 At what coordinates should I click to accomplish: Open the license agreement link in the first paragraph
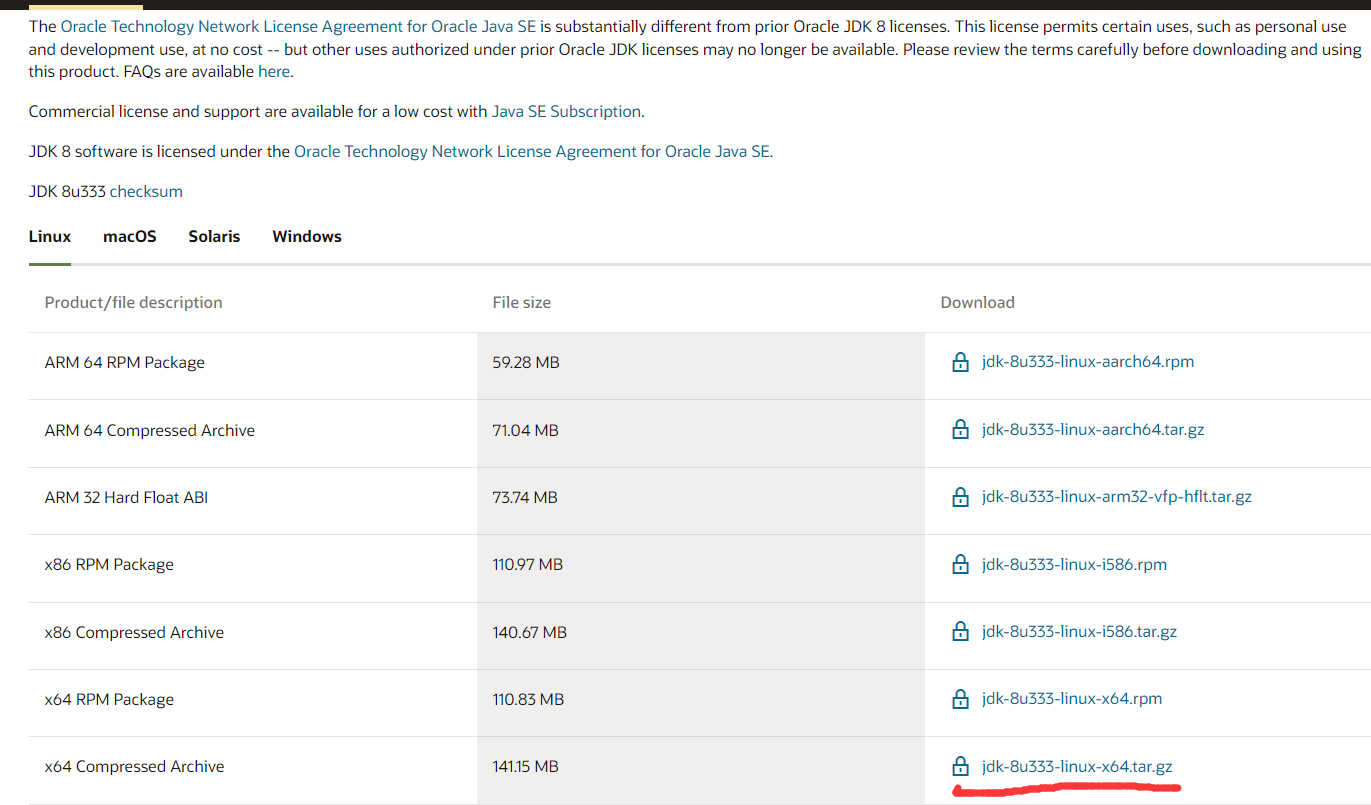(x=299, y=26)
